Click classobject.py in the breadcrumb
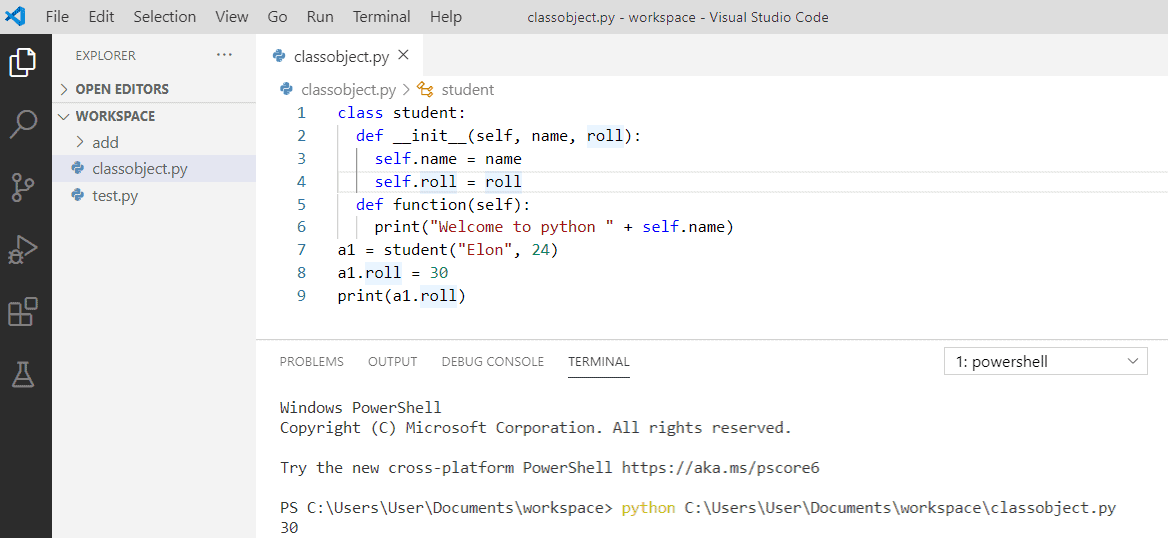 pos(349,89)
